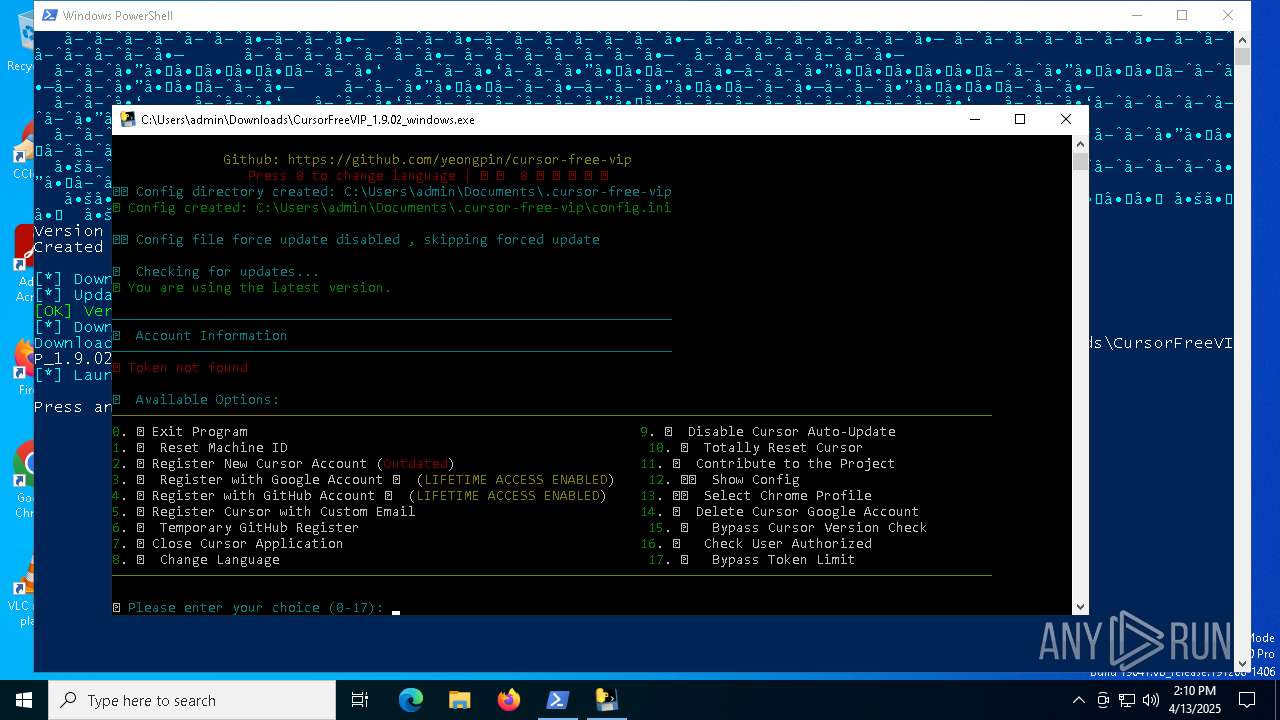The width and height of the screenshot is (1280, 720).
Task: Open Windows PowerShell title bar icon menu
Action: (x=48, y=15)
